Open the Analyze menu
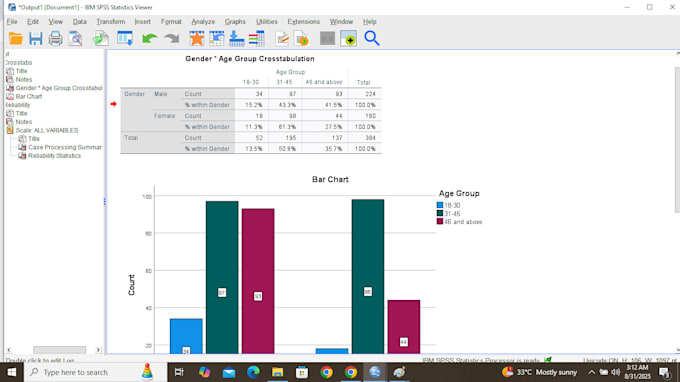The width and height of the screenshot is (680, 382). pyautogui.click(x=203, y=22)
